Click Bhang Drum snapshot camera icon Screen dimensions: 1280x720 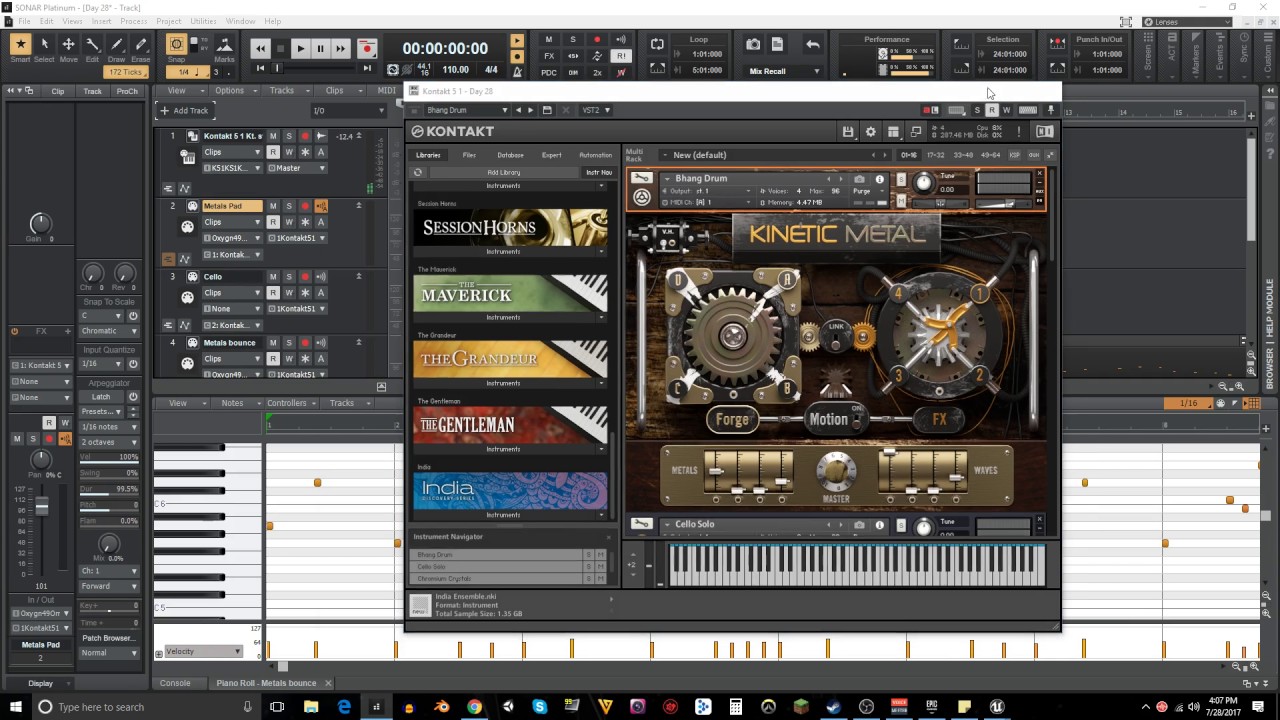859,179
